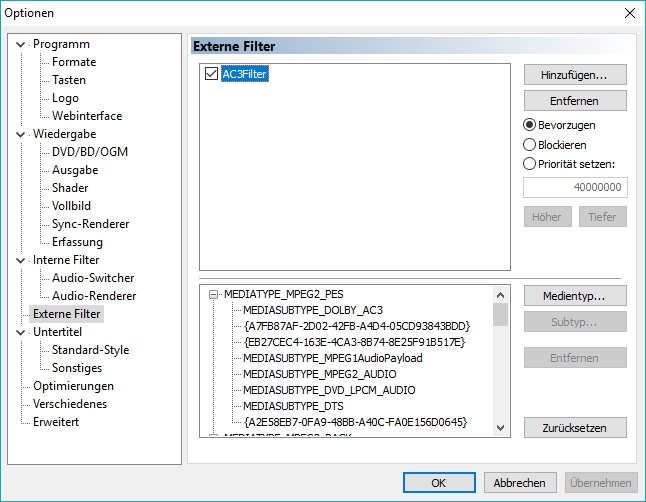Image resolution: width=646 pixels, height=502 pixels.
Task: Open the Logo settings page
Action: coord(65,98)
